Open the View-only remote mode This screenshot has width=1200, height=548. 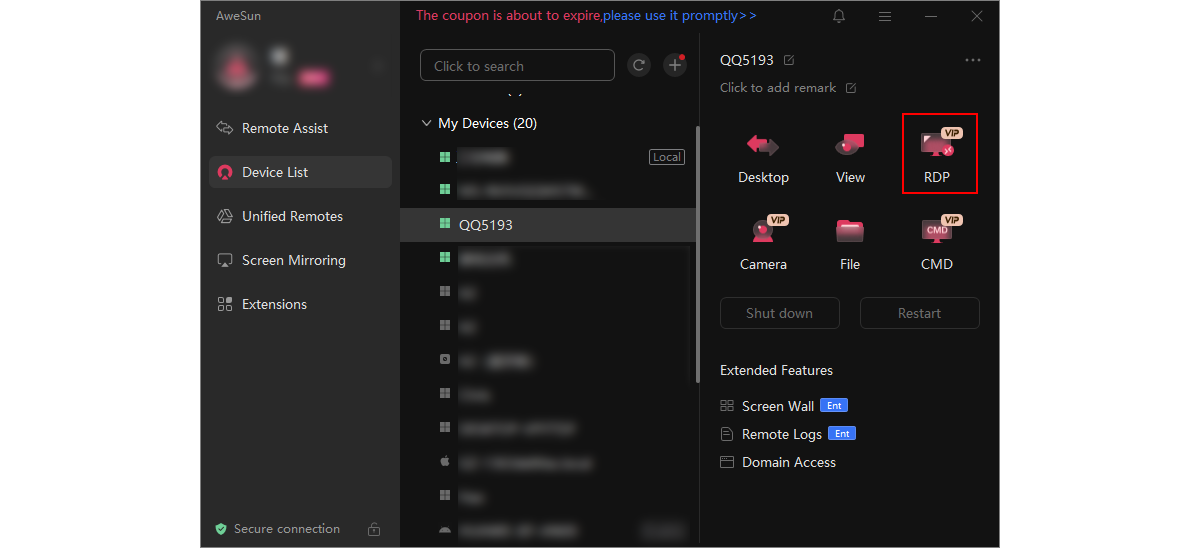[x=850, y=158]
